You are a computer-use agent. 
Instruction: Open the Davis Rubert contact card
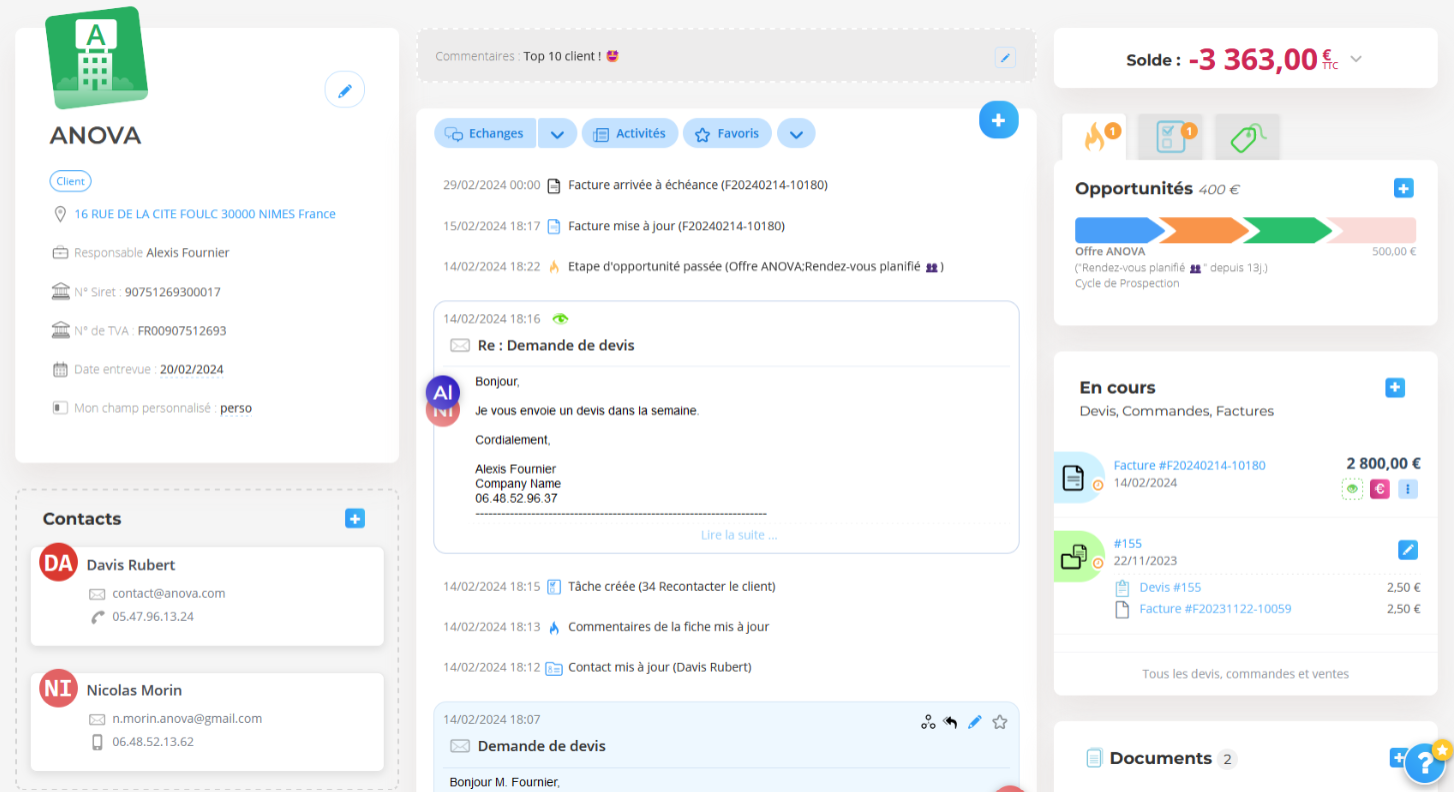pos(208,596)
